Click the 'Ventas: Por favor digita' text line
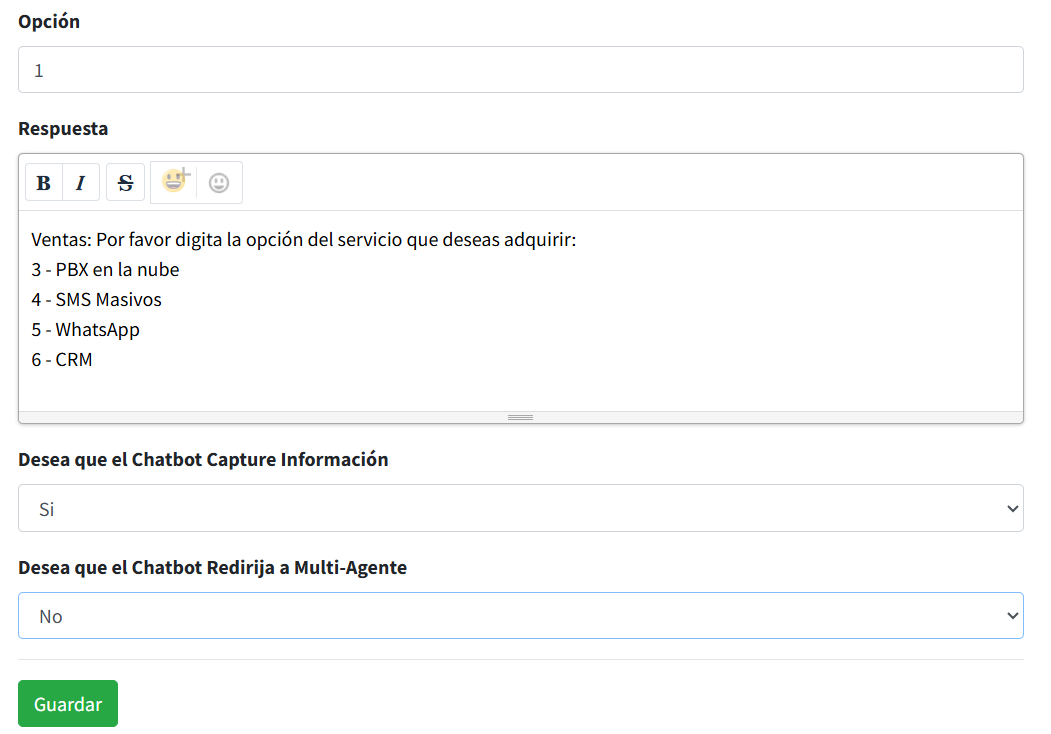 (304, 240)
